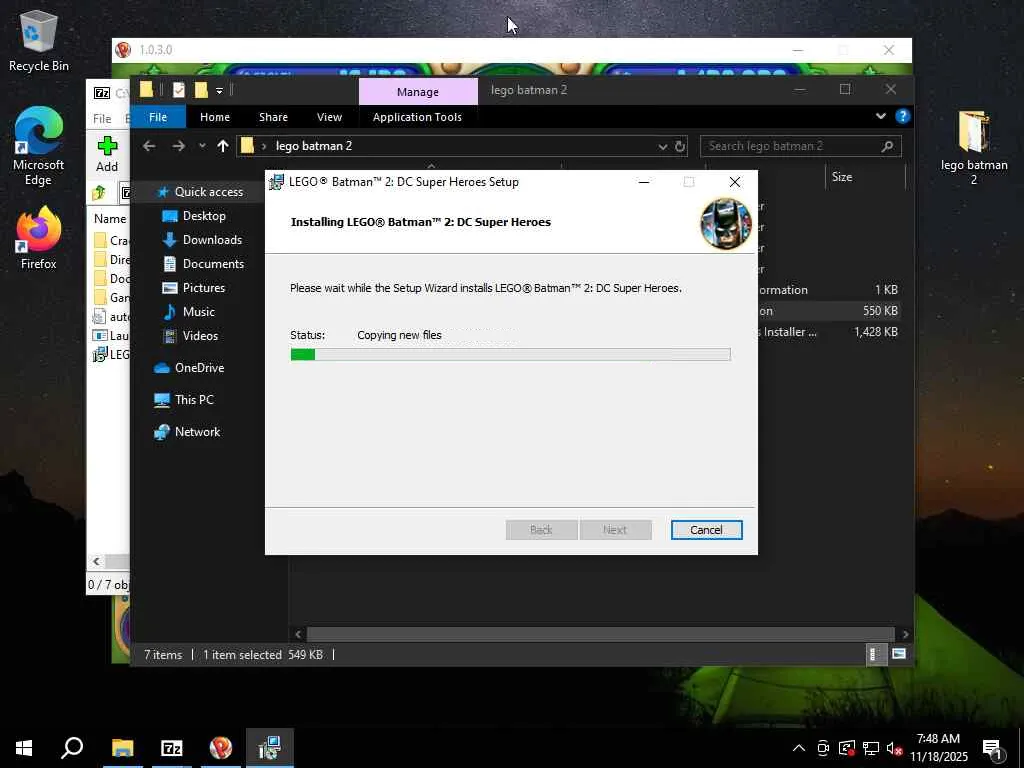Screen dimensions: 1024x768
Task: Launch Firefox from the desktop shortcut
Action: point(38,238)
